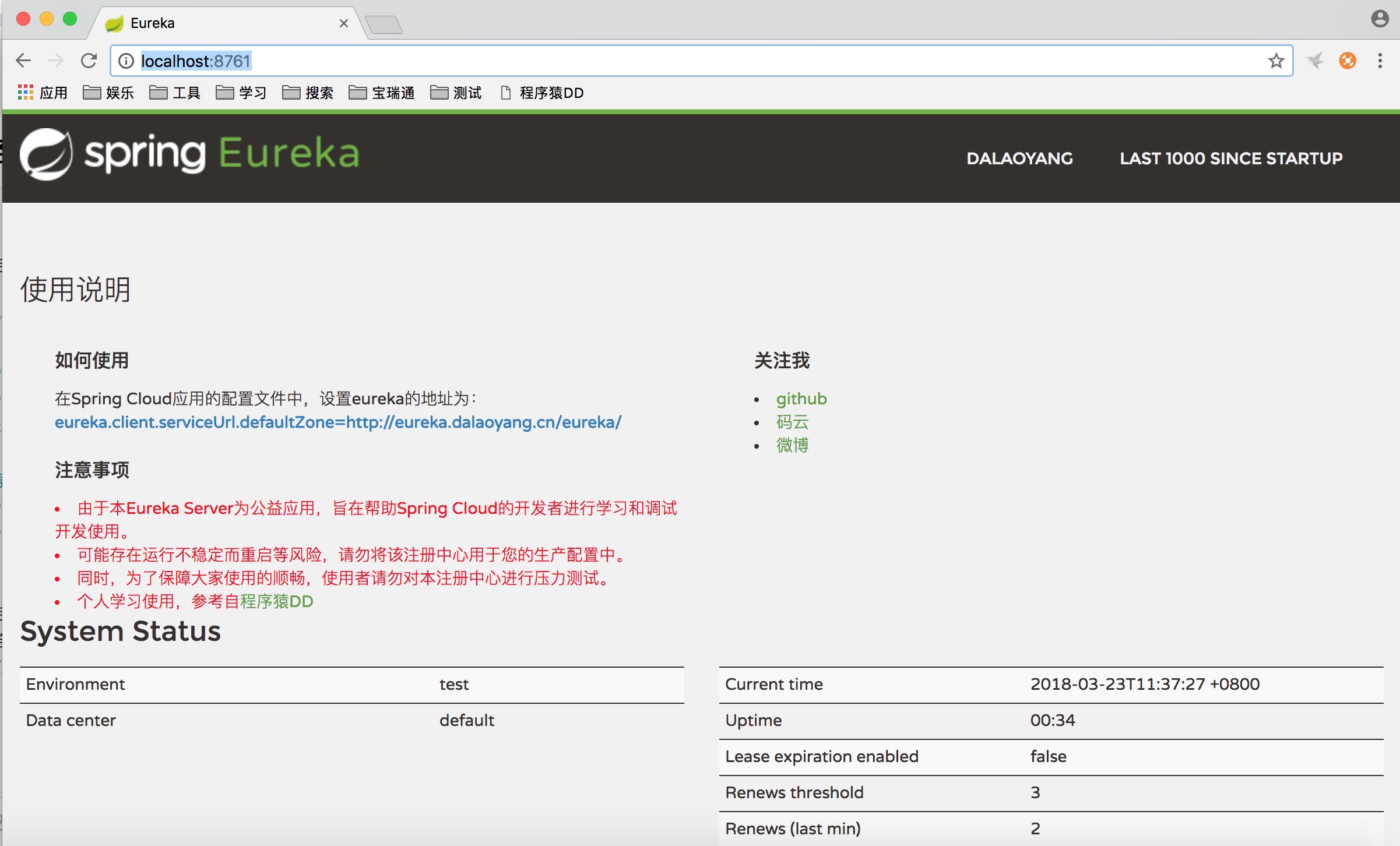
Task: Open the Chrome three-dot menu
Action: (1380, 61)
